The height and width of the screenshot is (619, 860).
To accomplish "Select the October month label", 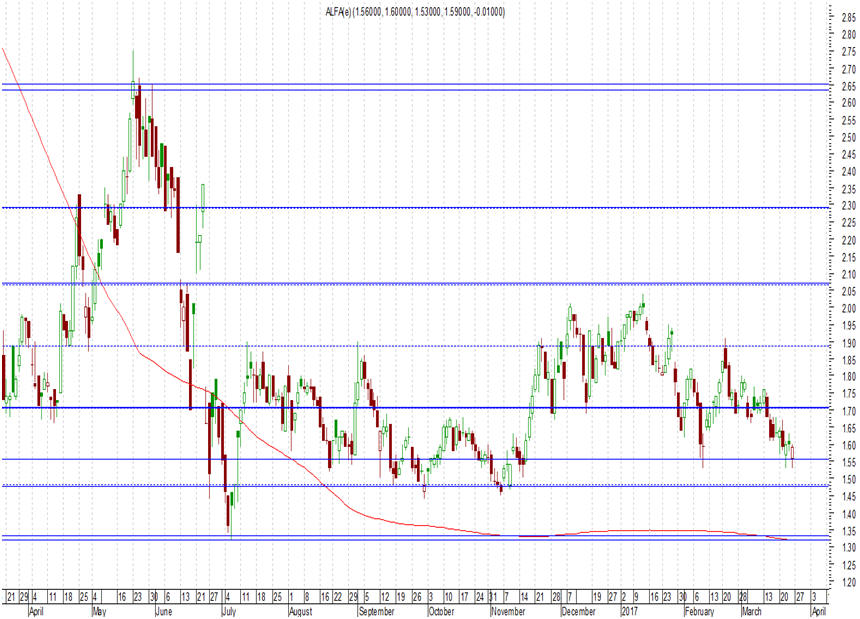I will pyautogui.click(x=441, y=611).
